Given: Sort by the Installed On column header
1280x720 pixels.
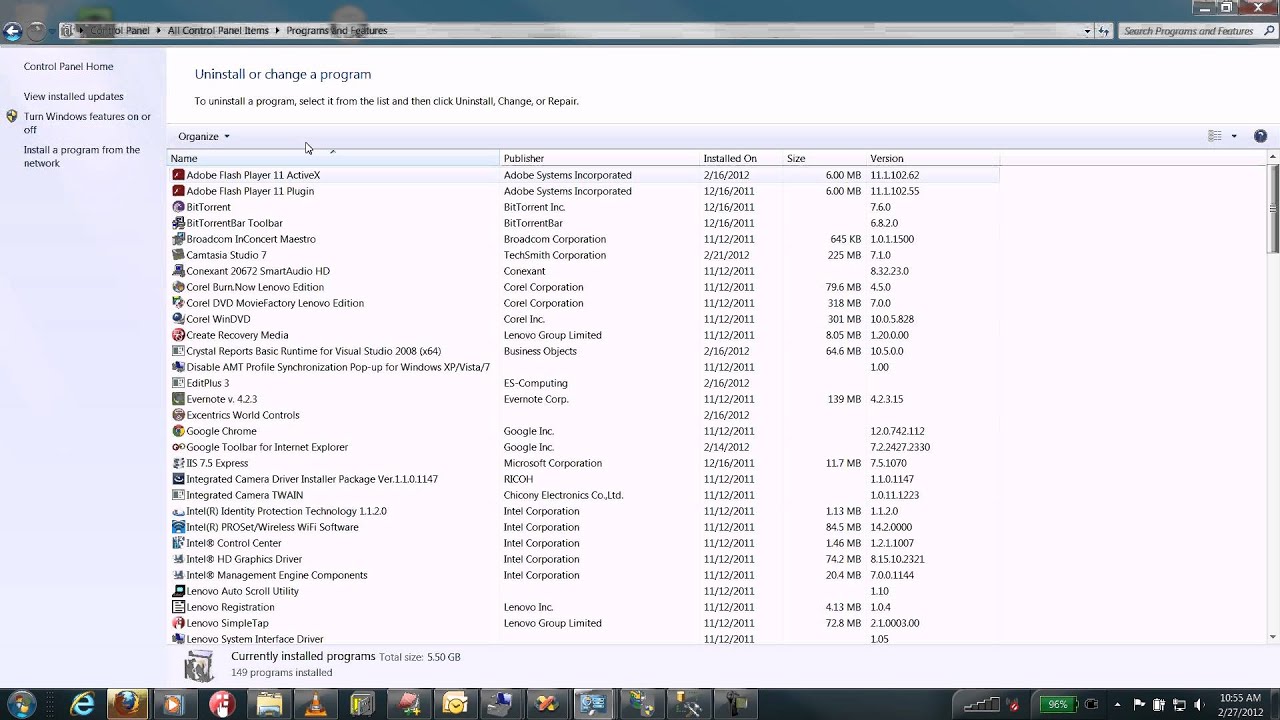Looking at the screenshot, I should (x=741, y=158).
